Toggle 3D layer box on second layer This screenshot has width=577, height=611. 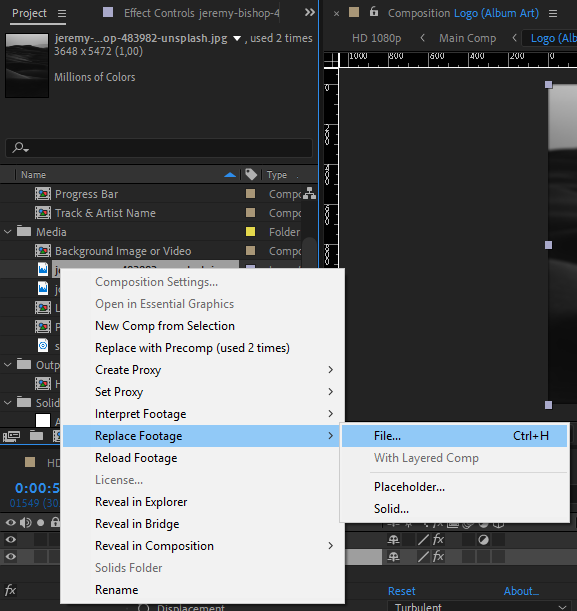499,557
